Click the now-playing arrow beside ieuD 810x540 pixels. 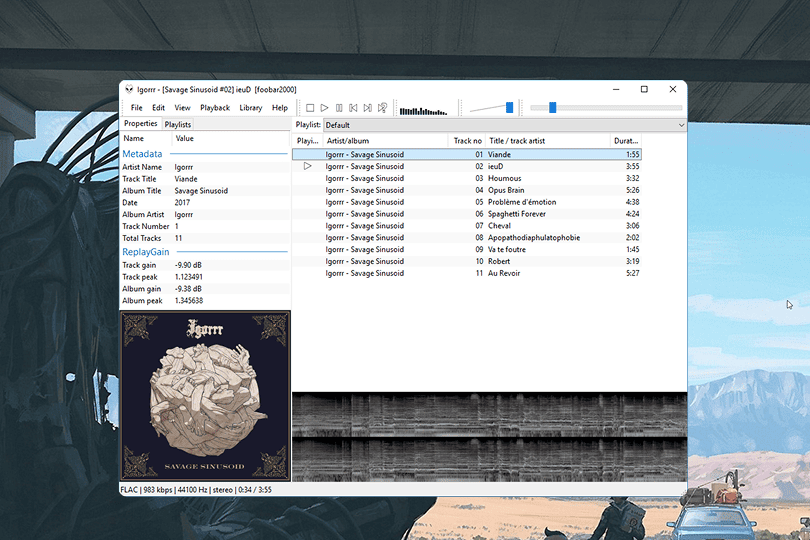pyautogui.click(x=308, y=166)
